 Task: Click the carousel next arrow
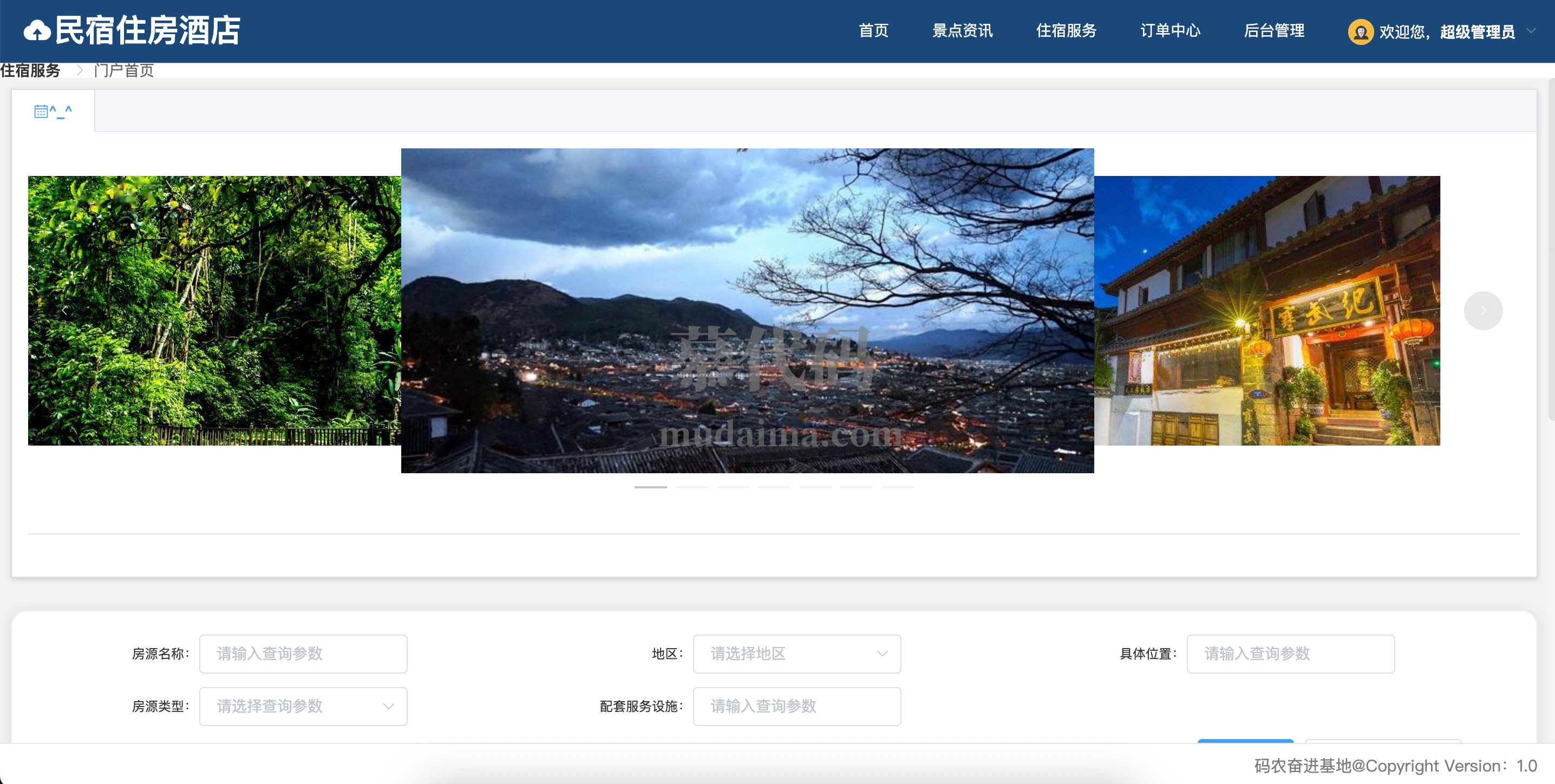point(1482,311)
